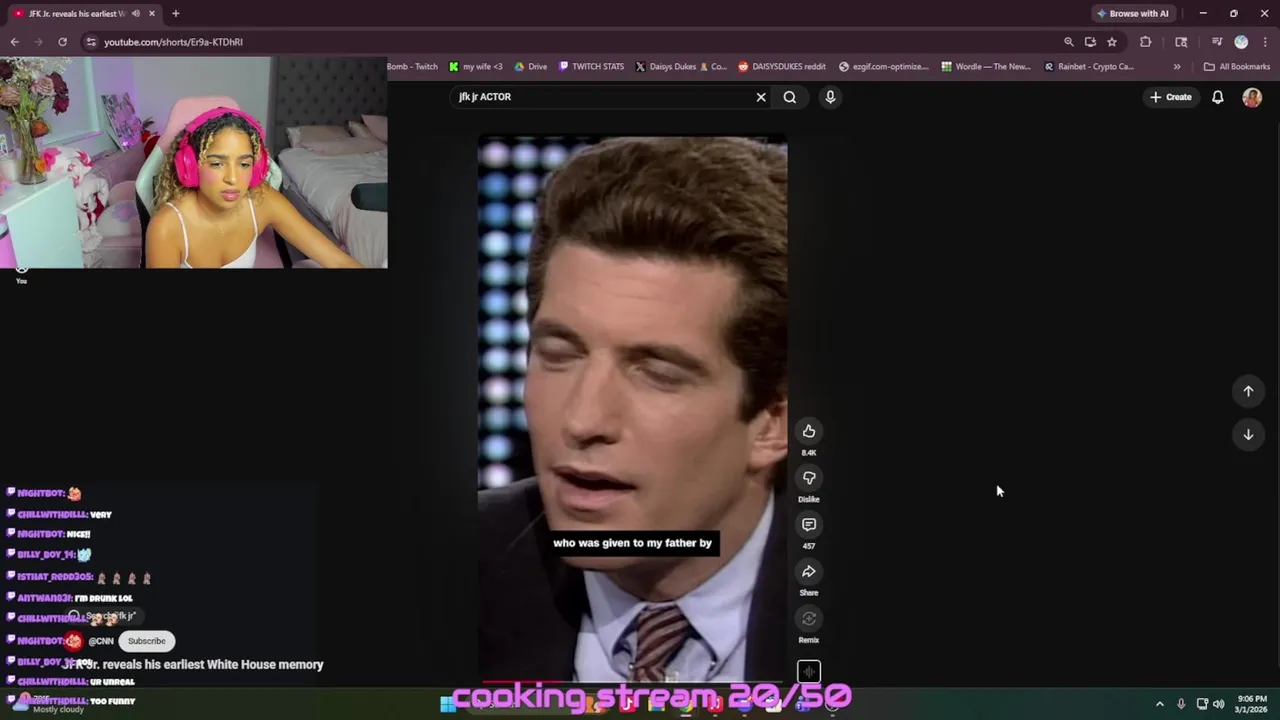Go to the next short arrow

[1248, 434]
